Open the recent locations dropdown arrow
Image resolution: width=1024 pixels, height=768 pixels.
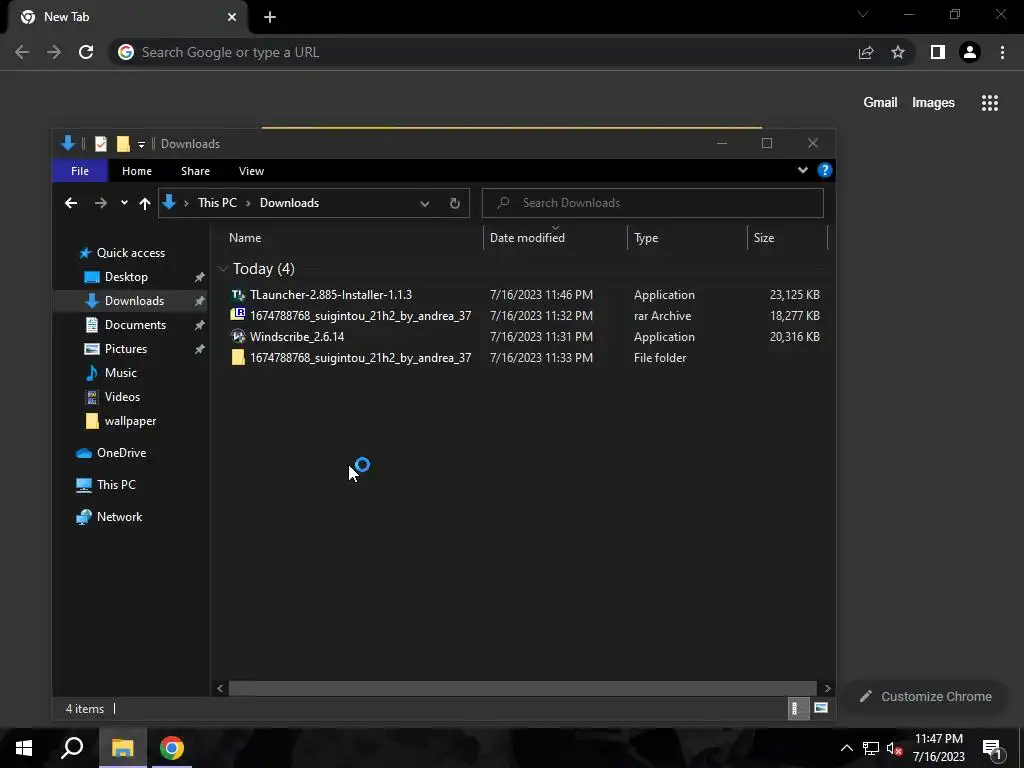click(124, 203)
